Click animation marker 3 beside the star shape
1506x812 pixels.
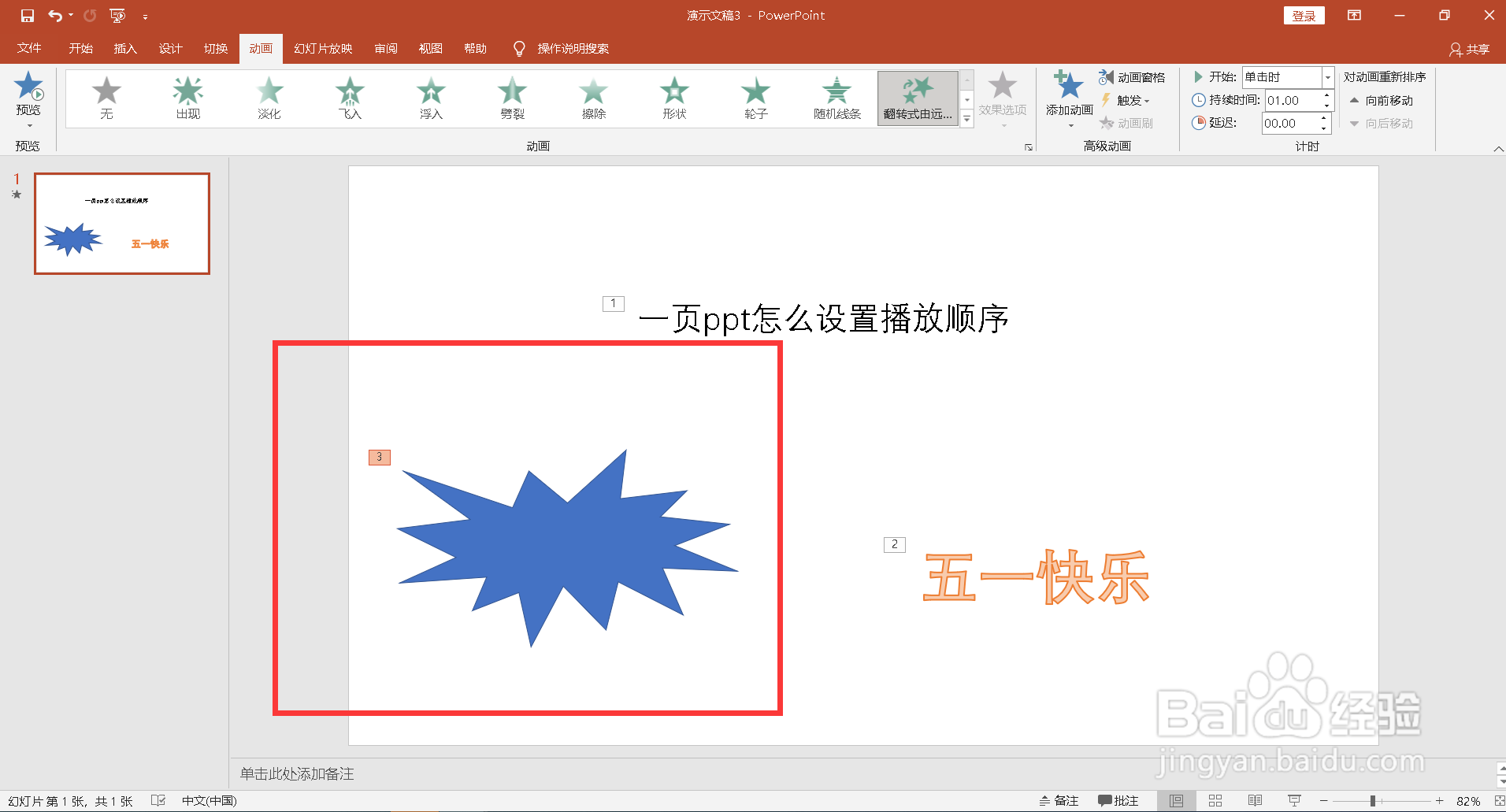380,457
